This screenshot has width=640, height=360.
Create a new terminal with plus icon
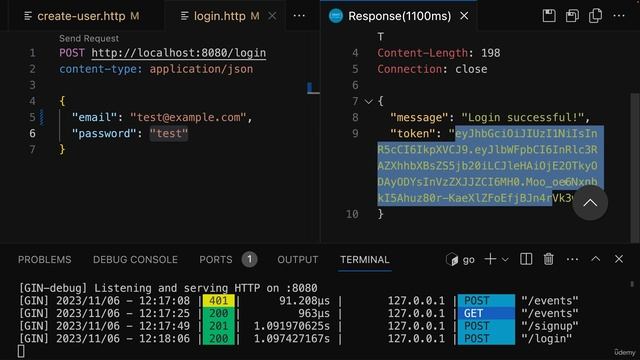pyautogui.click(x=490, y=259)
